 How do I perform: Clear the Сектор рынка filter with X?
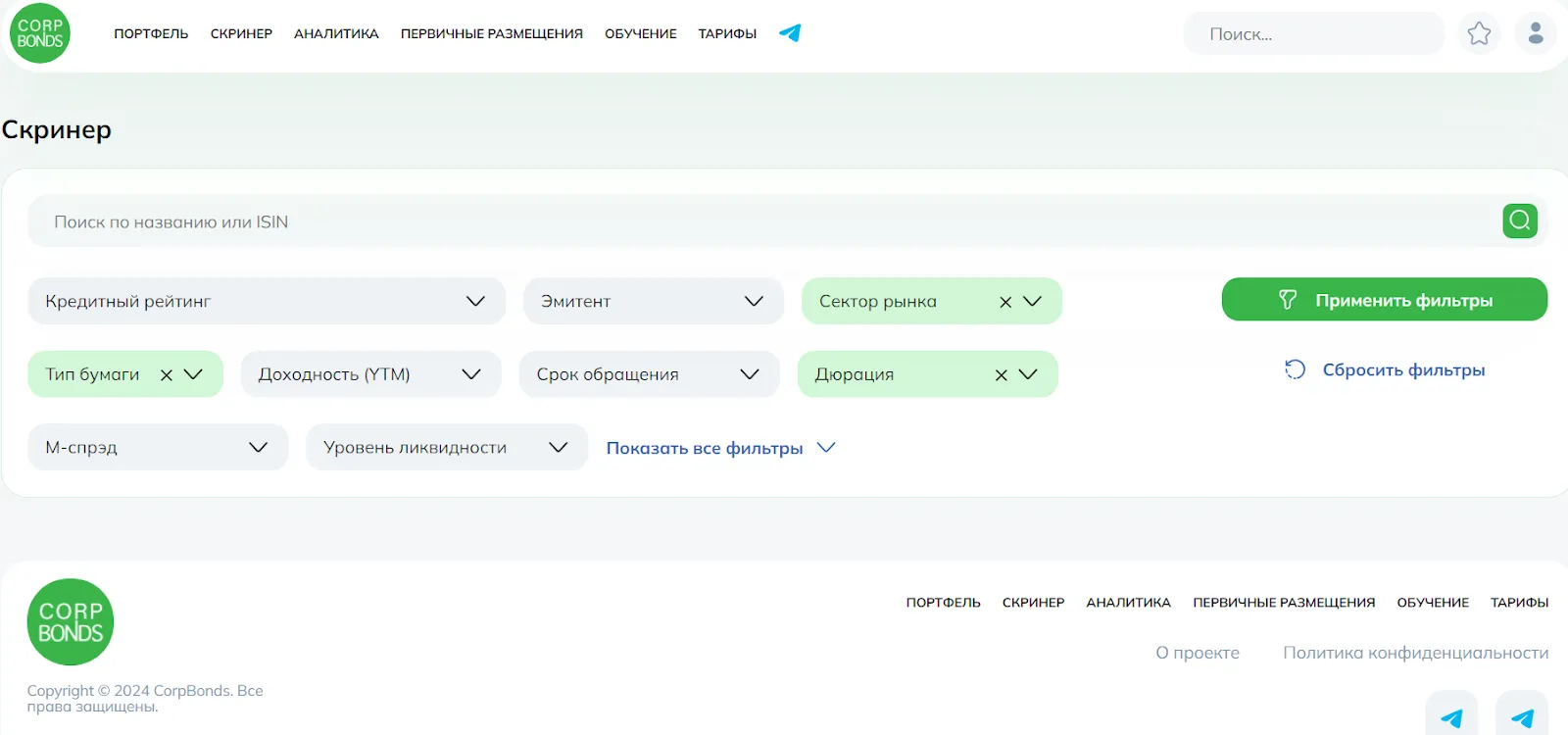click(x=1005, y=302)
